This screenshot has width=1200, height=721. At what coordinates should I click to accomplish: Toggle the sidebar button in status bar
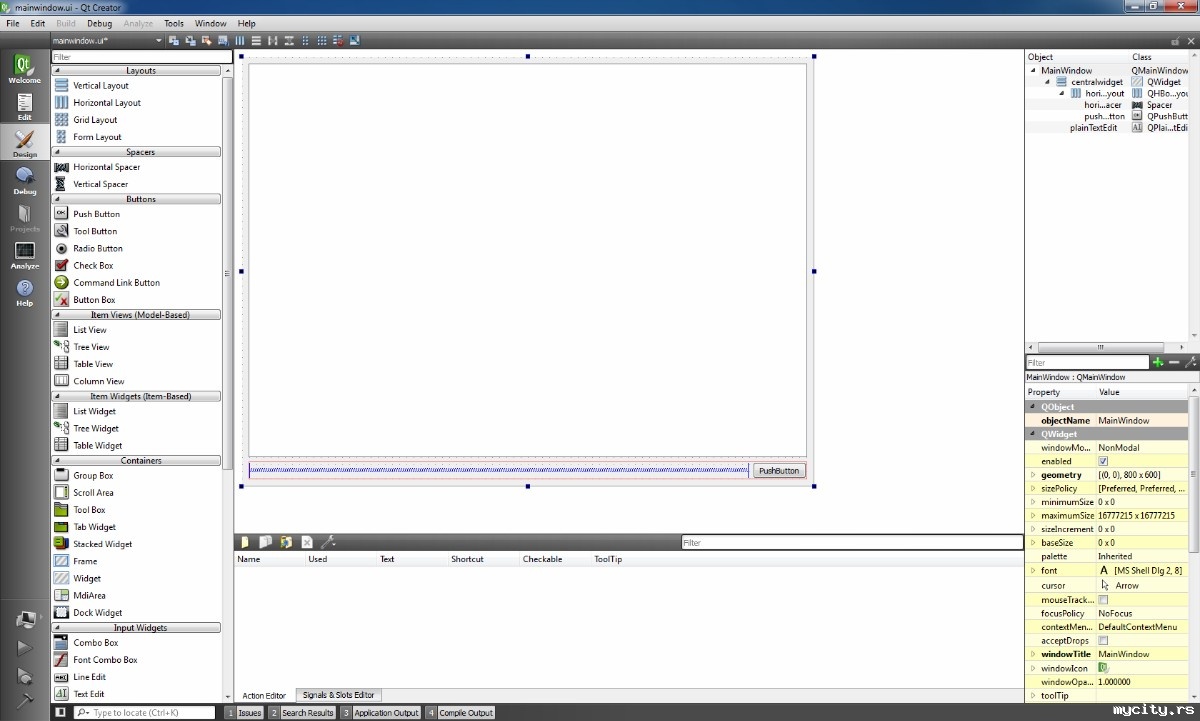click(x=60, y=713)
